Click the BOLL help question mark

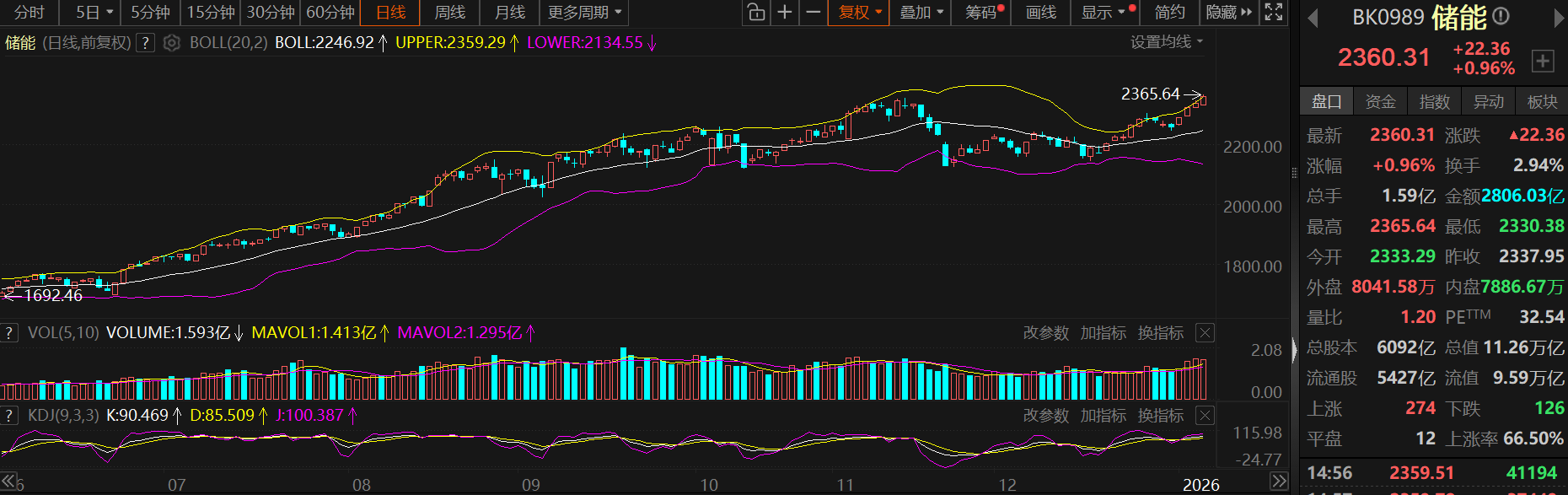click(x=146, y=43)
